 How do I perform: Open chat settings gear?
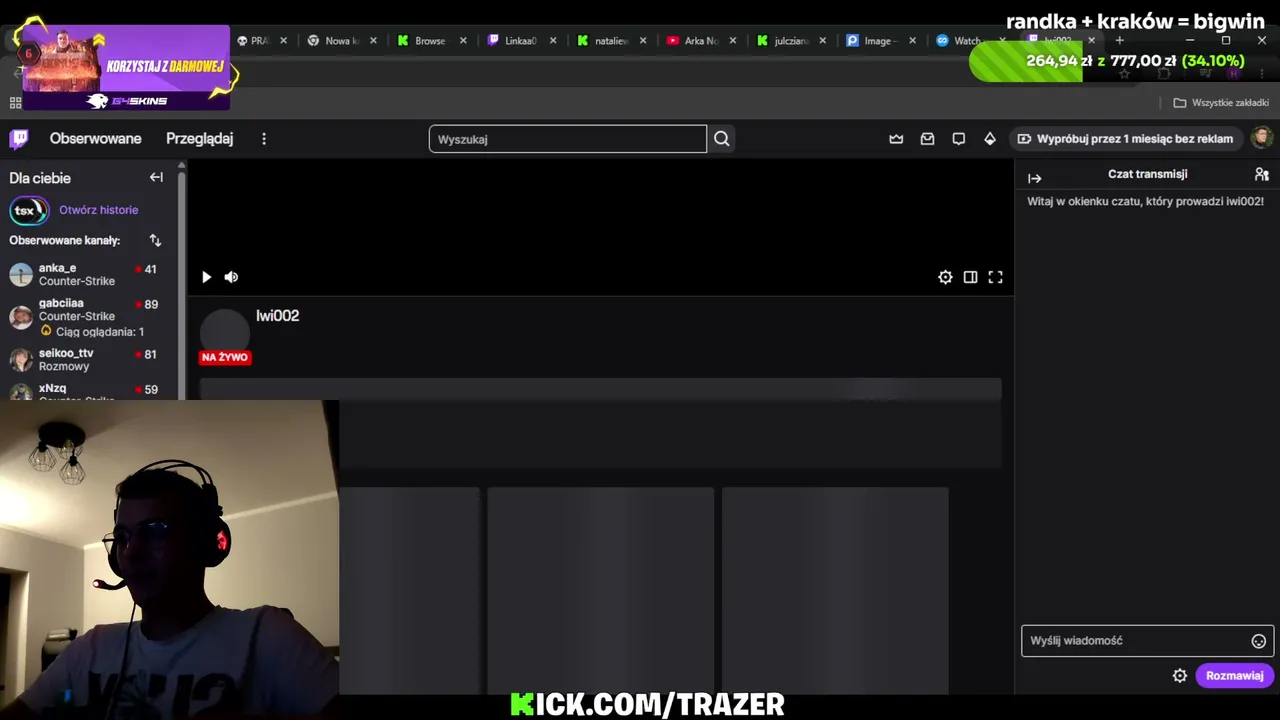coord(1180,676)
